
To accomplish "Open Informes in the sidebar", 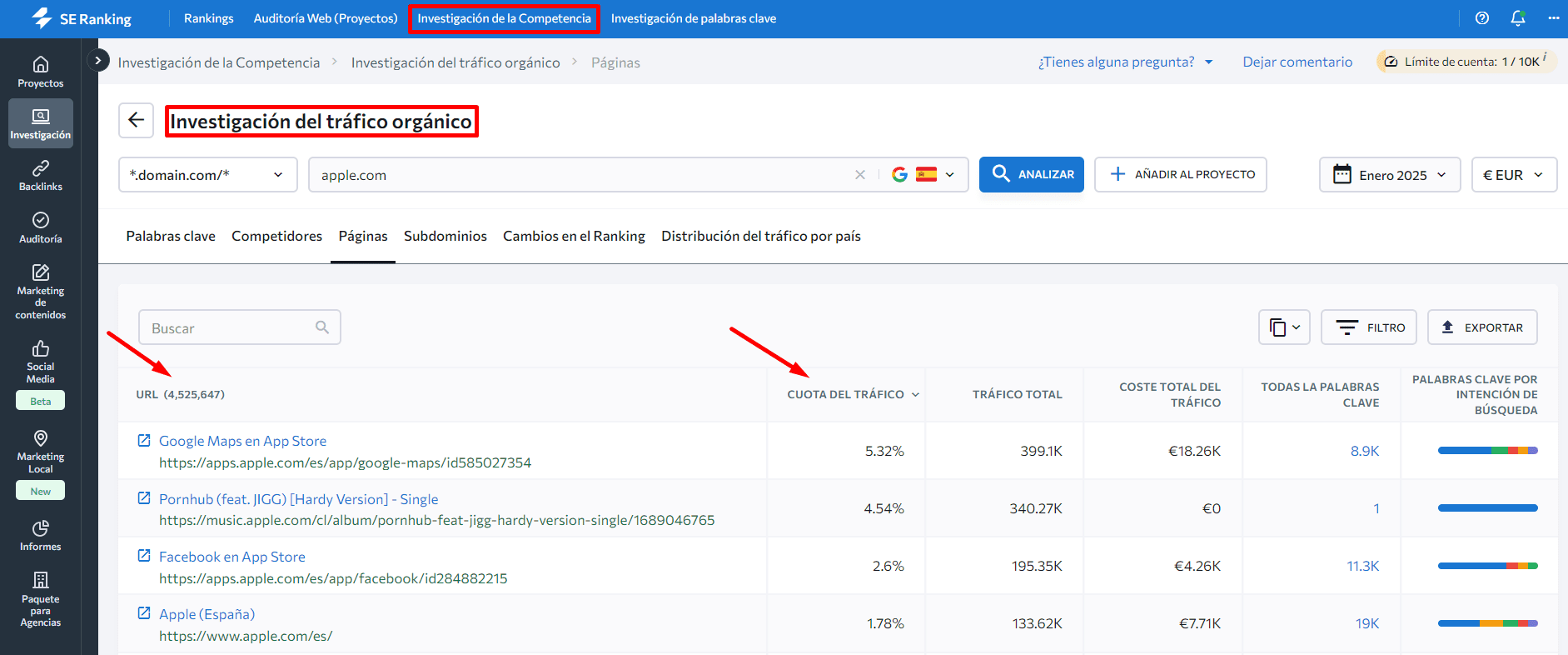I will pos(40,536).
